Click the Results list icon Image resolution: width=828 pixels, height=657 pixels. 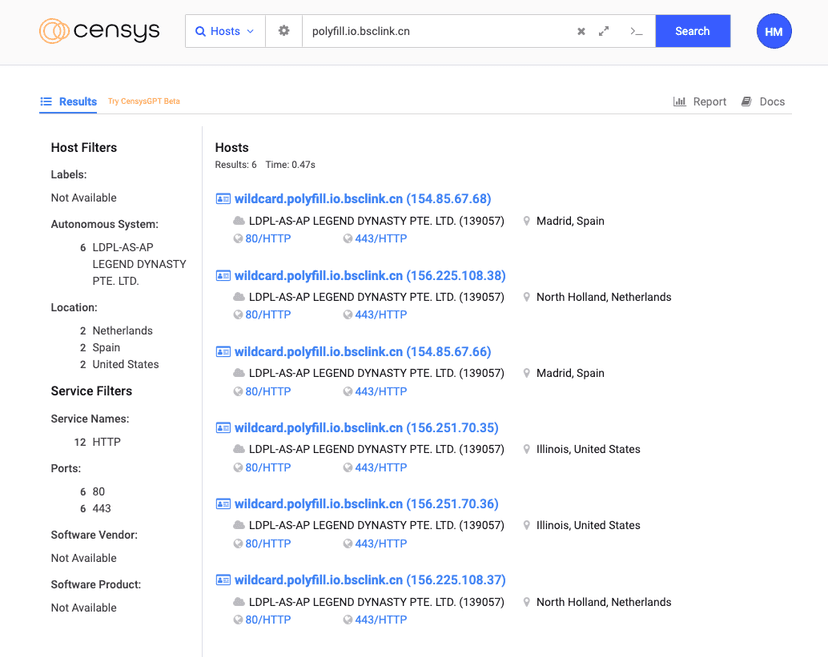46,101
